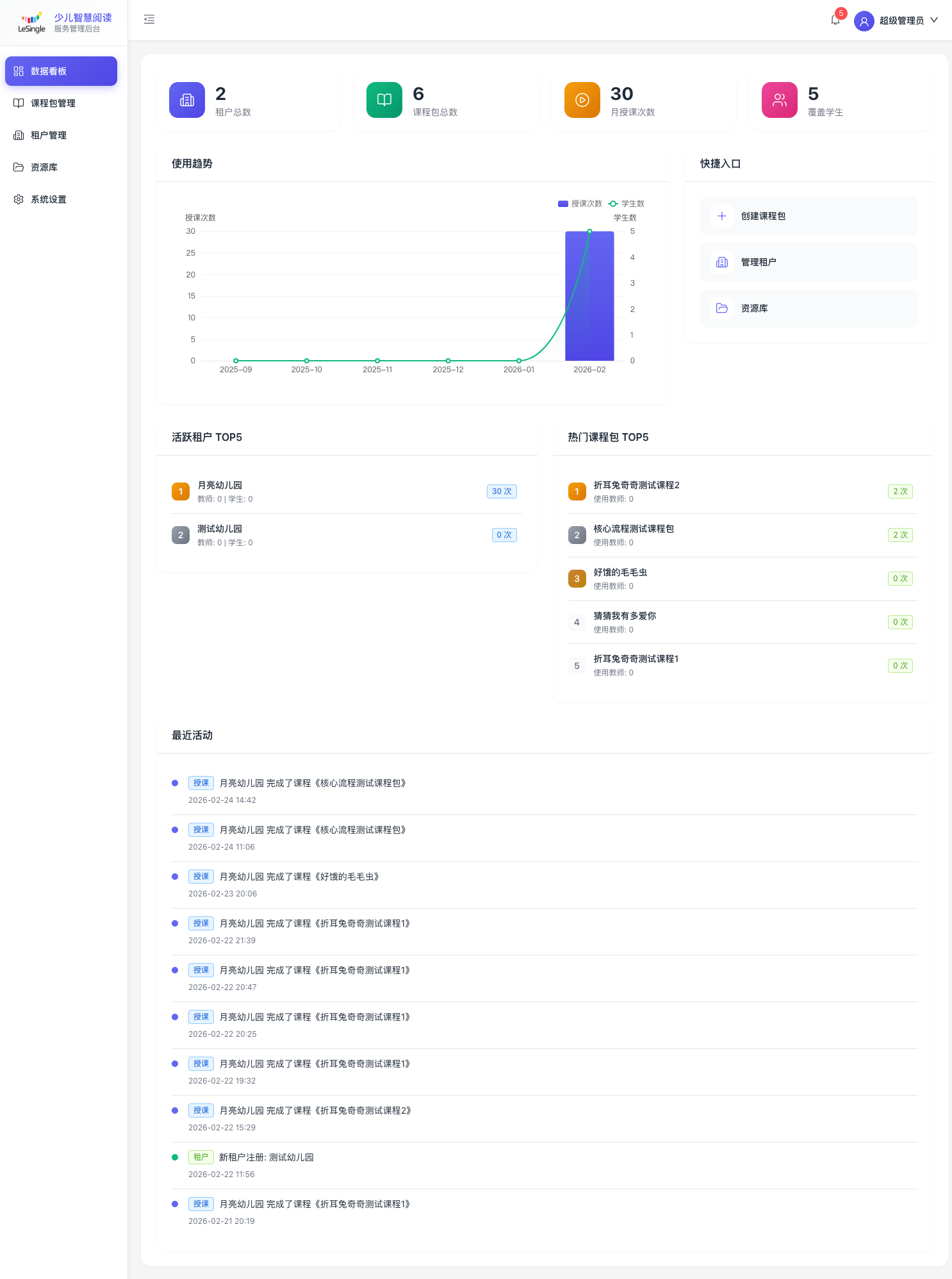This screenshot has width=952, height=1279.
Task: Click the 创建课程包 quick entry button
Action: point(808,216)
